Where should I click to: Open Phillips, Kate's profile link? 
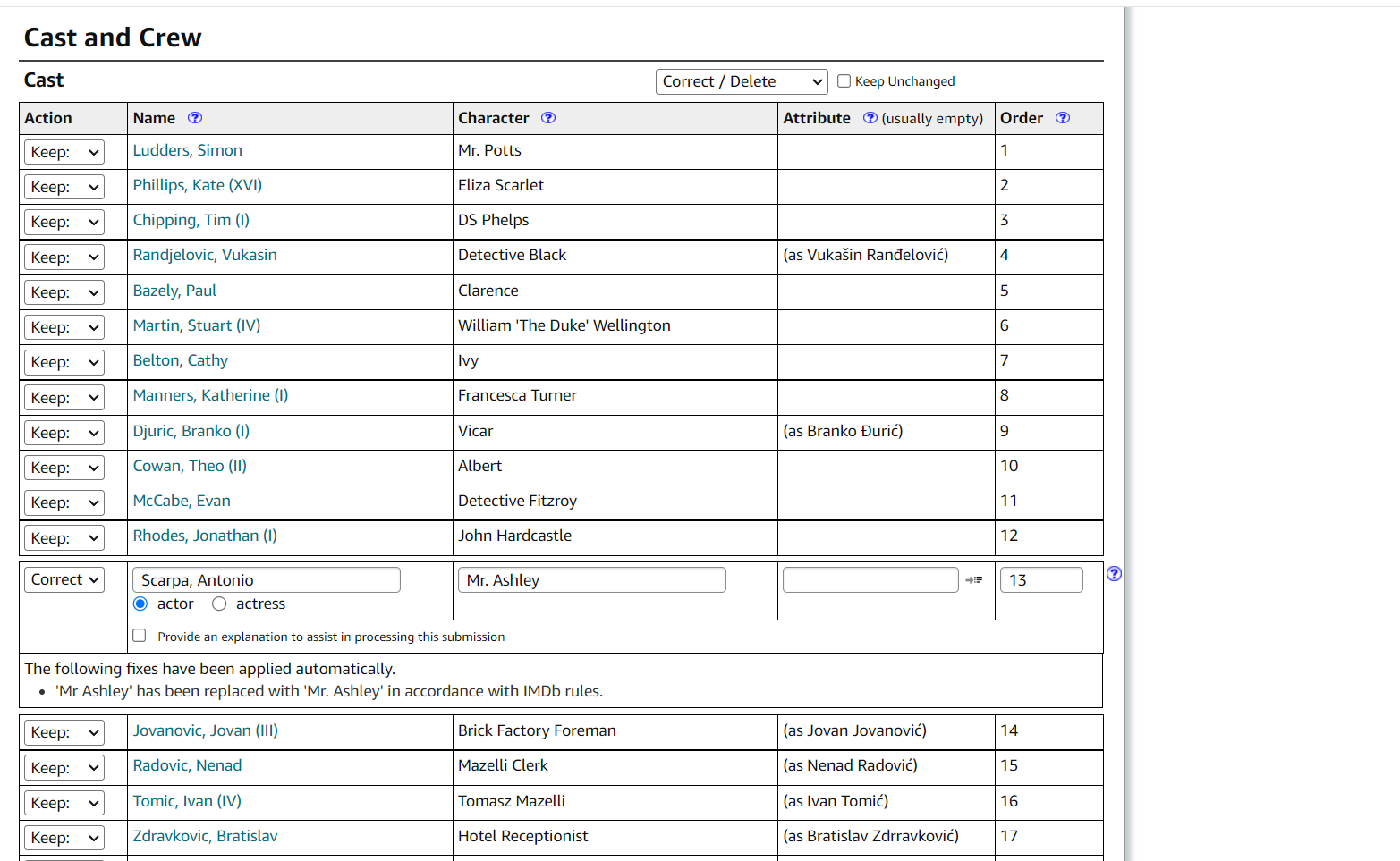tap(197, 185)
